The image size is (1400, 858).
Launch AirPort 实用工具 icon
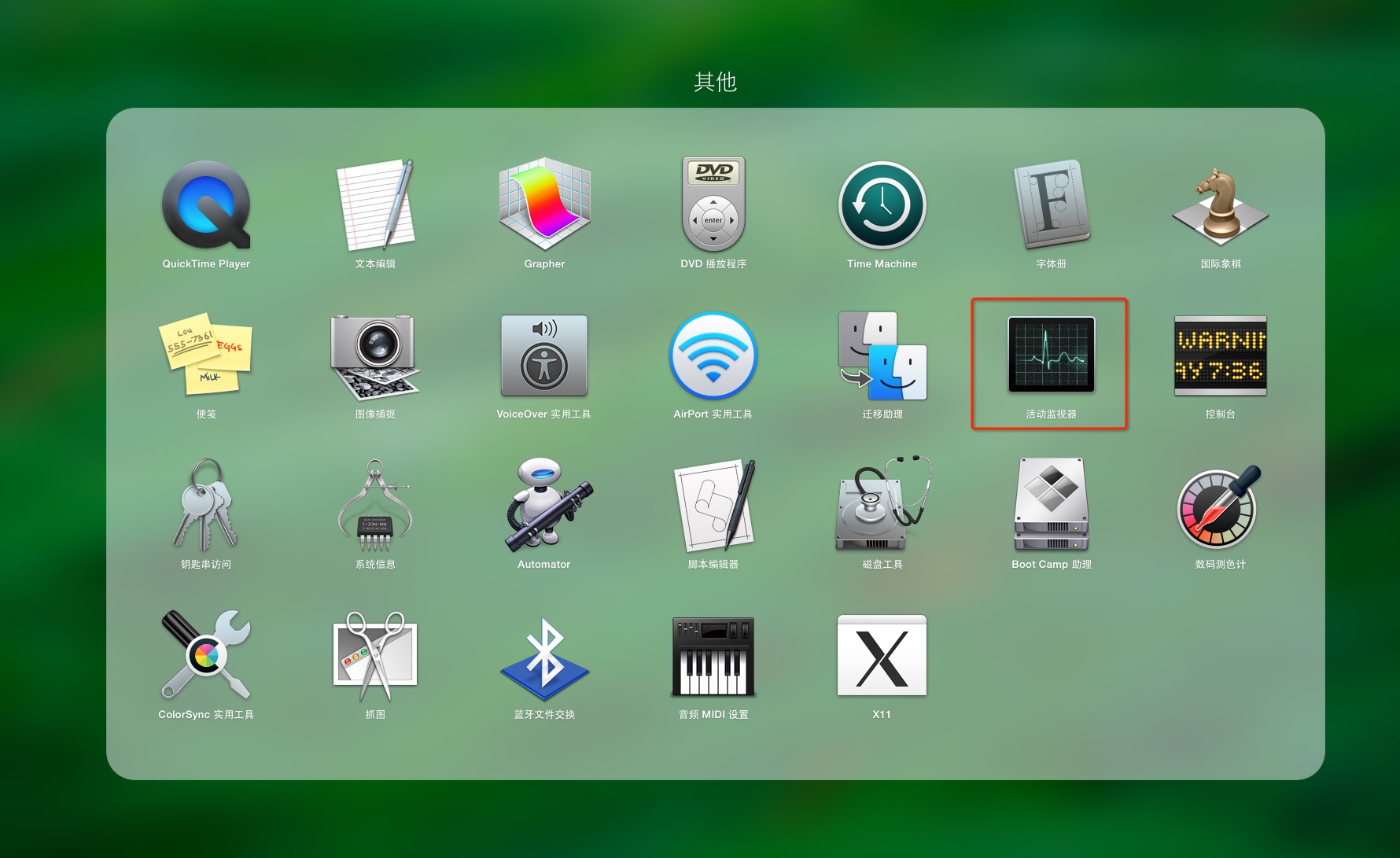[x=713, y=355]
